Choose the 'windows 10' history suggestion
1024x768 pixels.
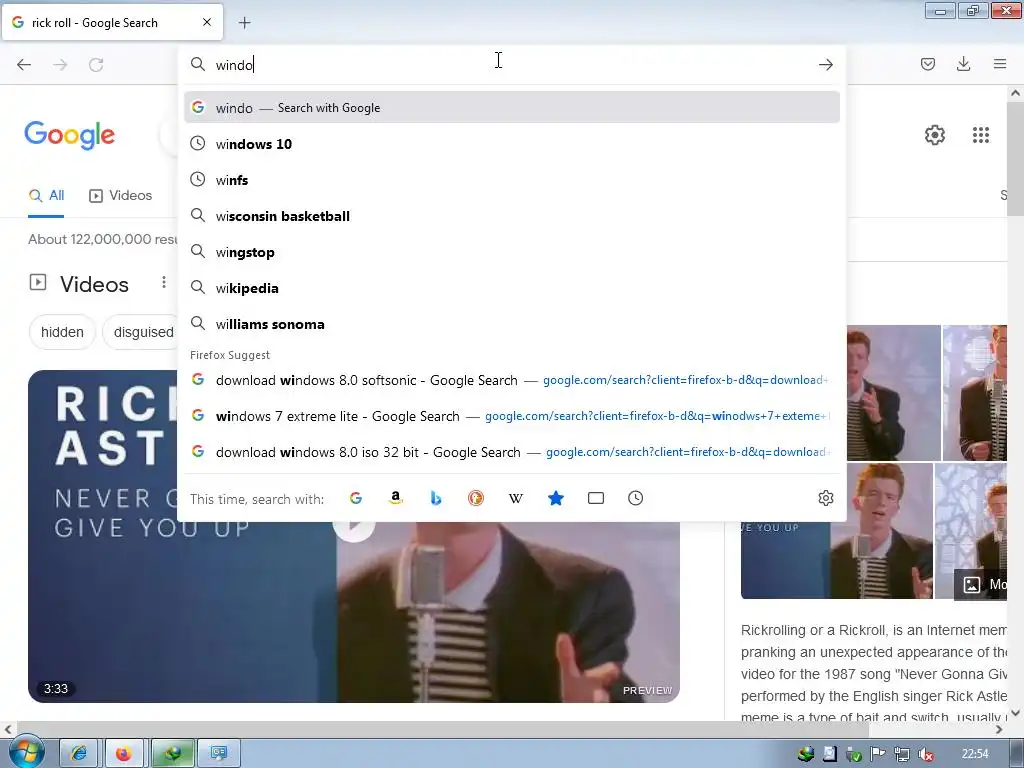point(512,144)
